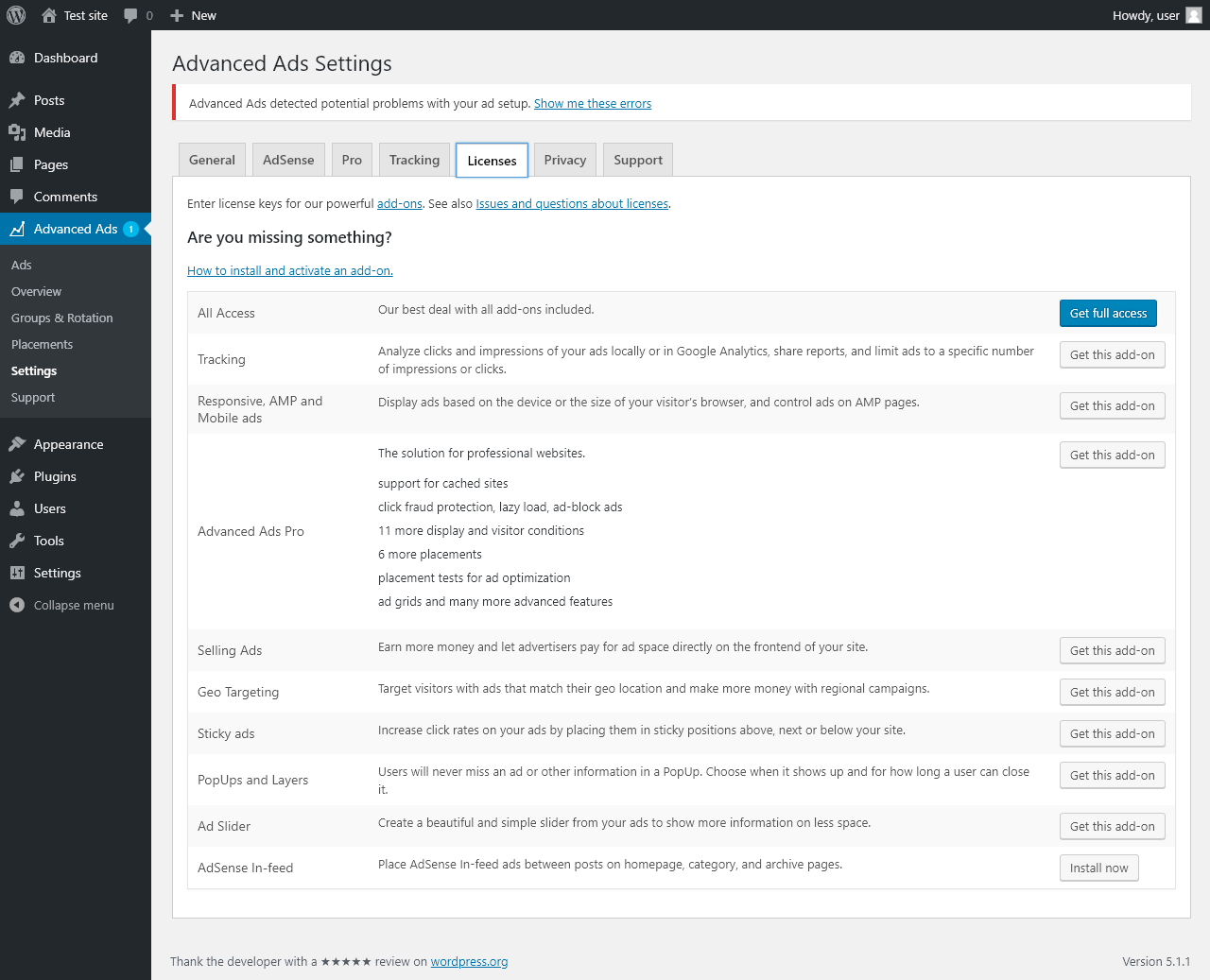Click the Posts pushpin icon
1210x980 pixels.
(17, 100)
